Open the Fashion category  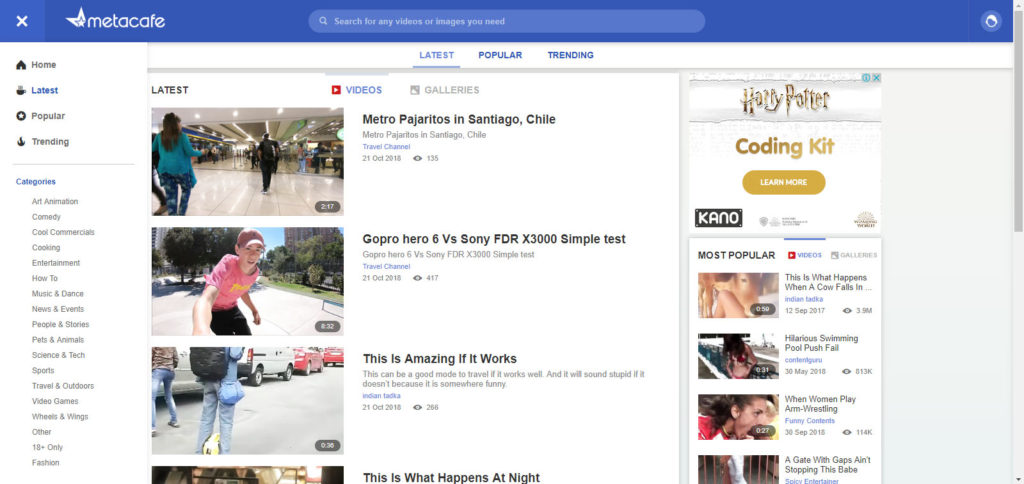pyautogui.click(x=46, y=462)
